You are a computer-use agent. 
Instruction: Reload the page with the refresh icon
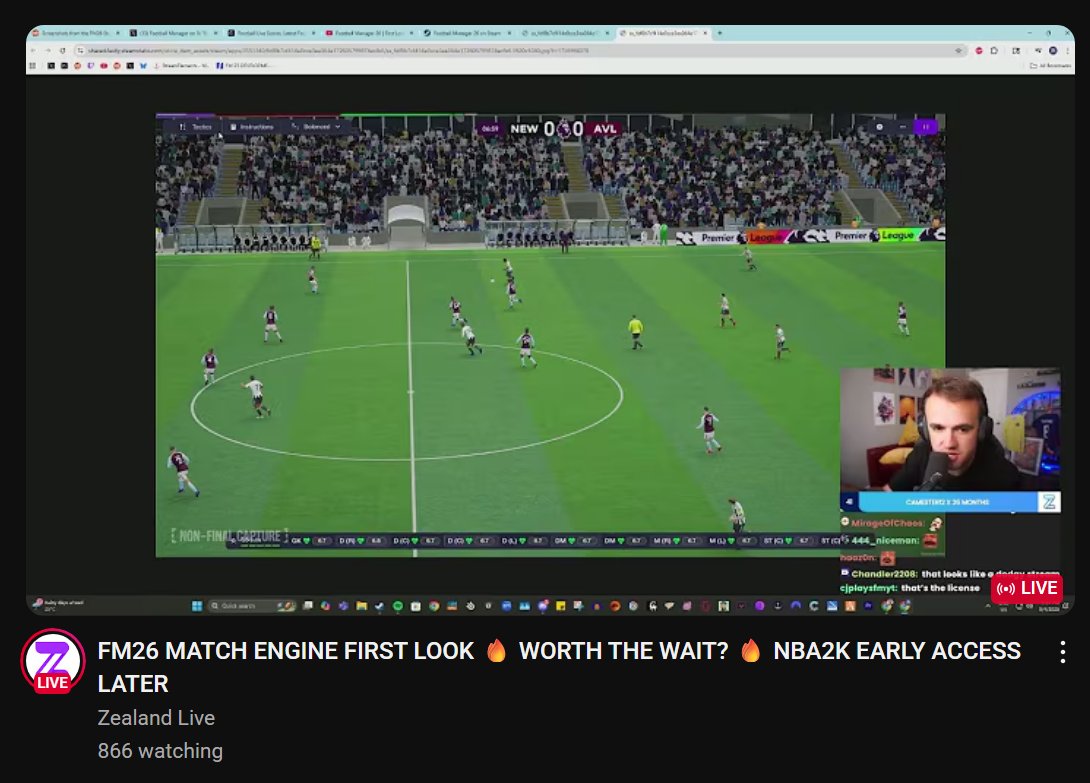click(x=63, y=51)
